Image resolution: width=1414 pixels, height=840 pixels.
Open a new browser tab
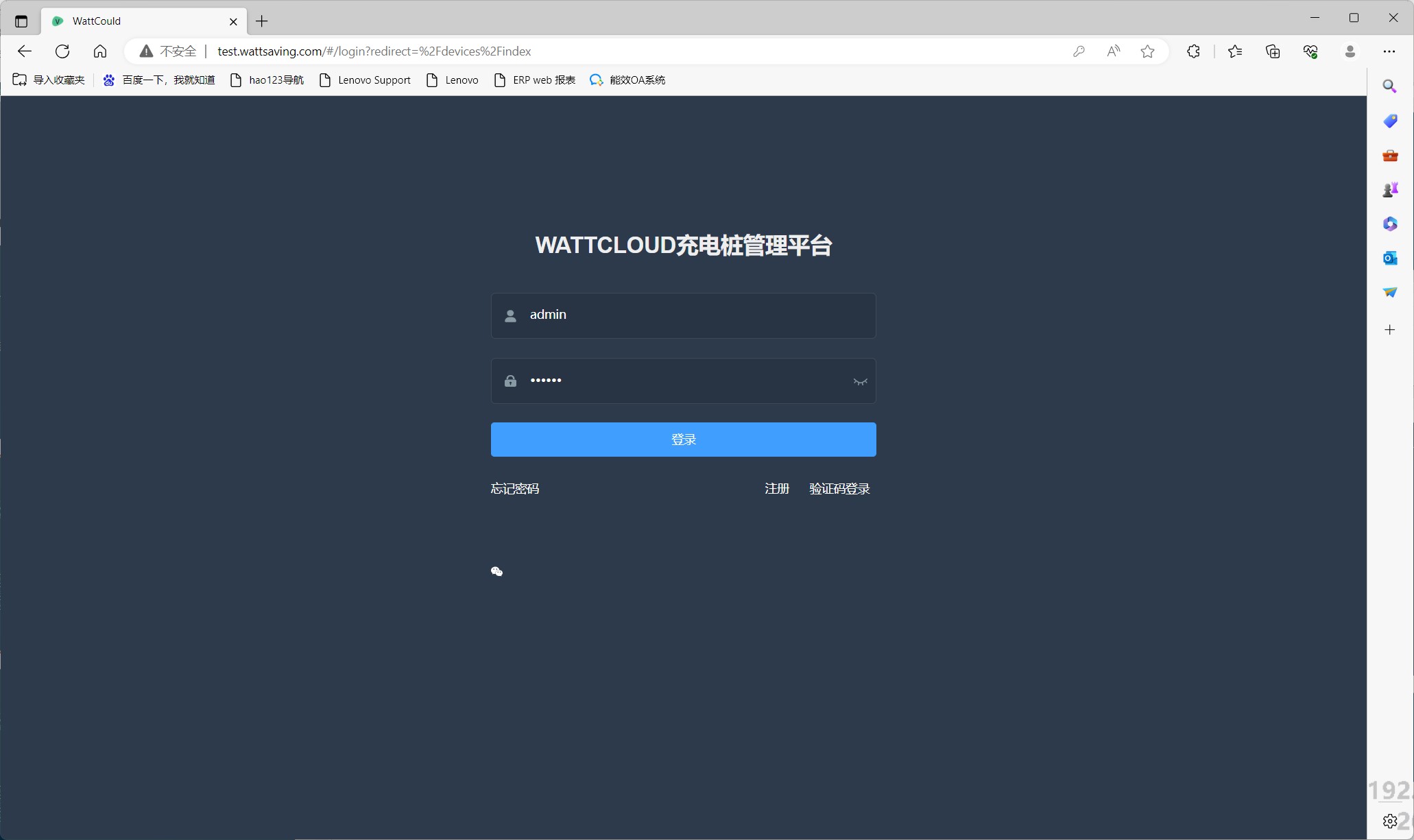(x=262, y=21)
